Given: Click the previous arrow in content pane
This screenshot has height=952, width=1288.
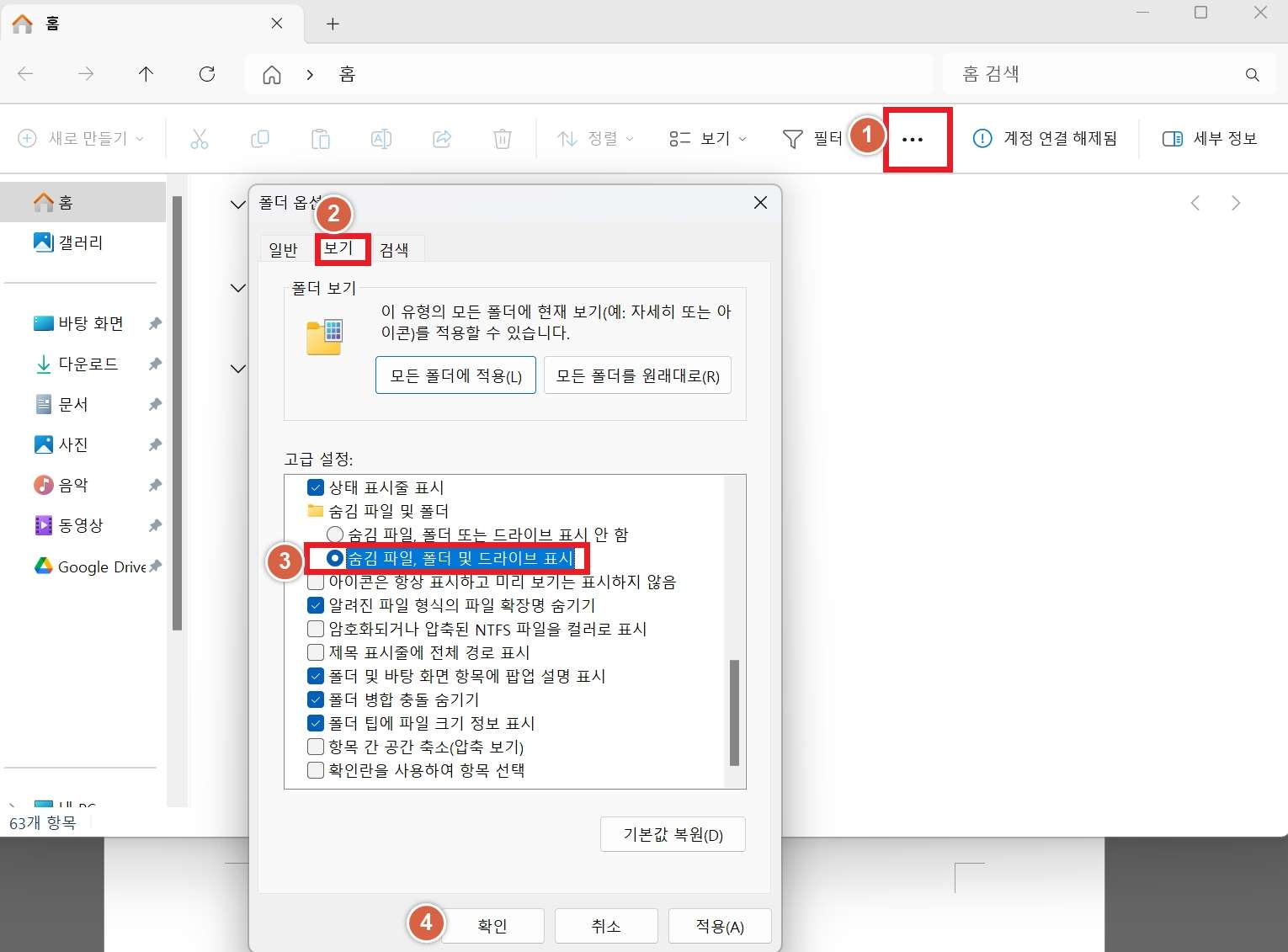Looking at the screenshot, I should (x=1195, y=203).
